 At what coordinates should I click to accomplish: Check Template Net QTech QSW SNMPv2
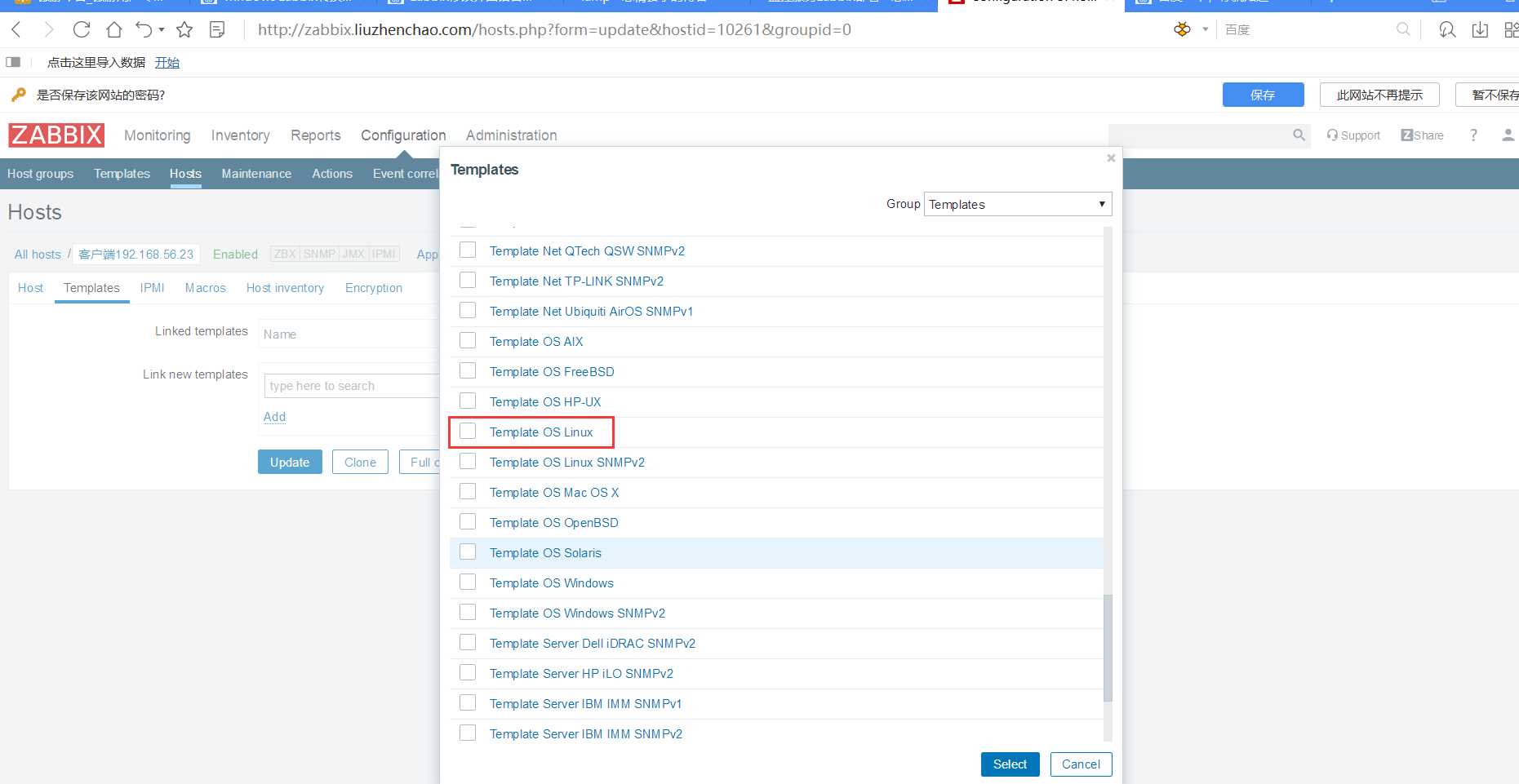point(468,250)
